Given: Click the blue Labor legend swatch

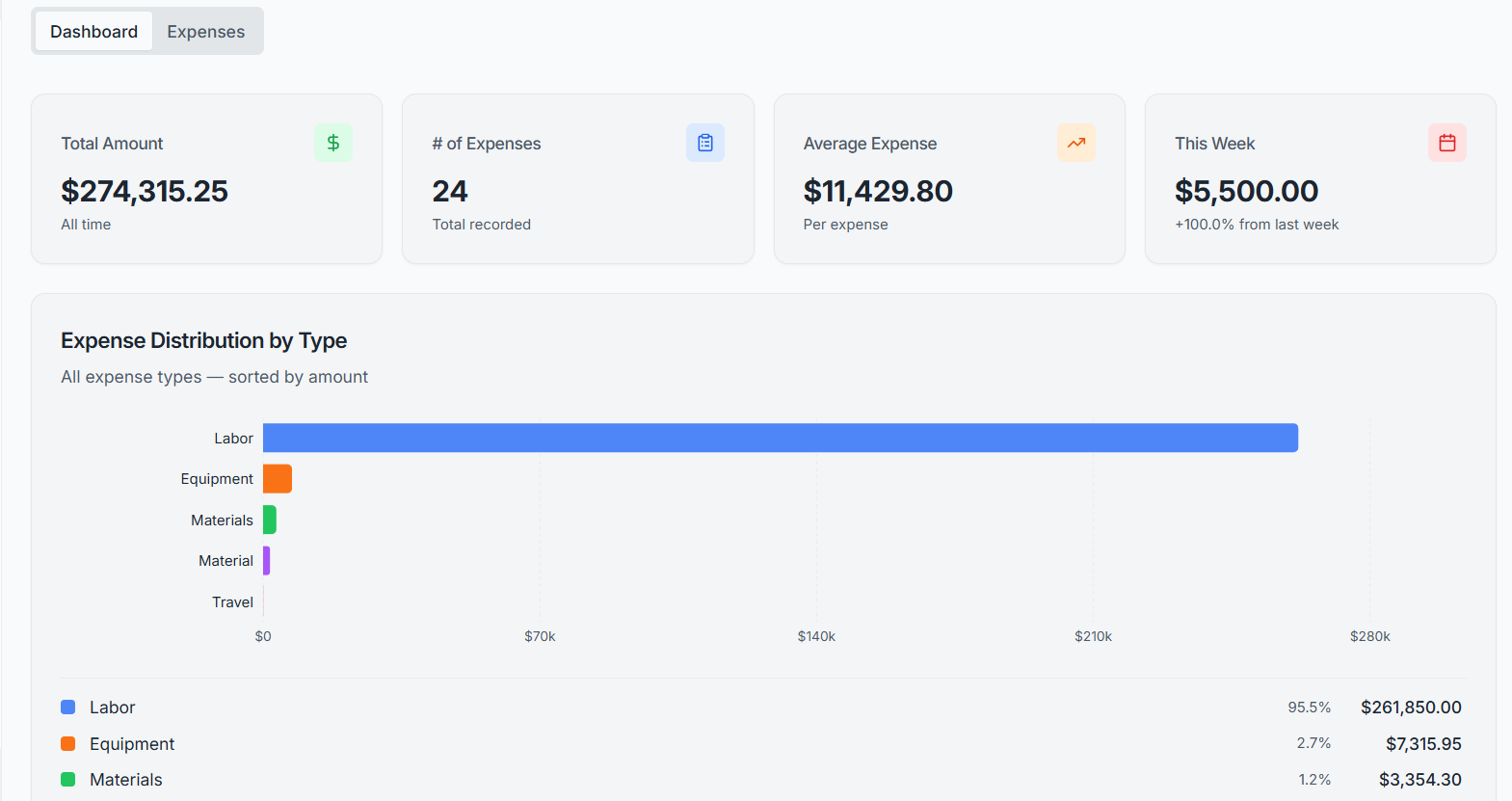Looking at the screenshot, I should 68,708.
